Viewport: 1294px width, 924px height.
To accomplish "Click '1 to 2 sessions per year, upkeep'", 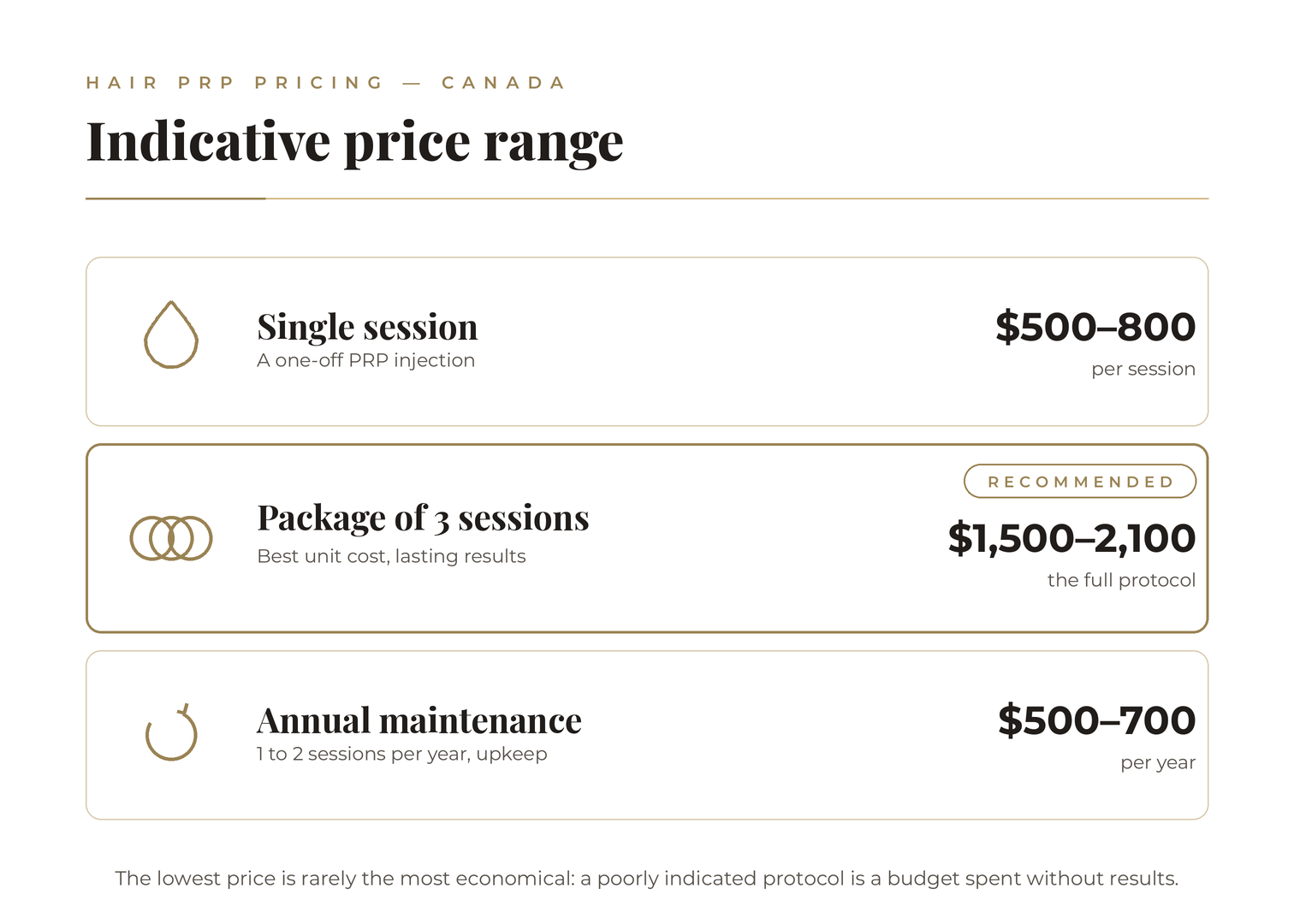I will pos(401,754).
